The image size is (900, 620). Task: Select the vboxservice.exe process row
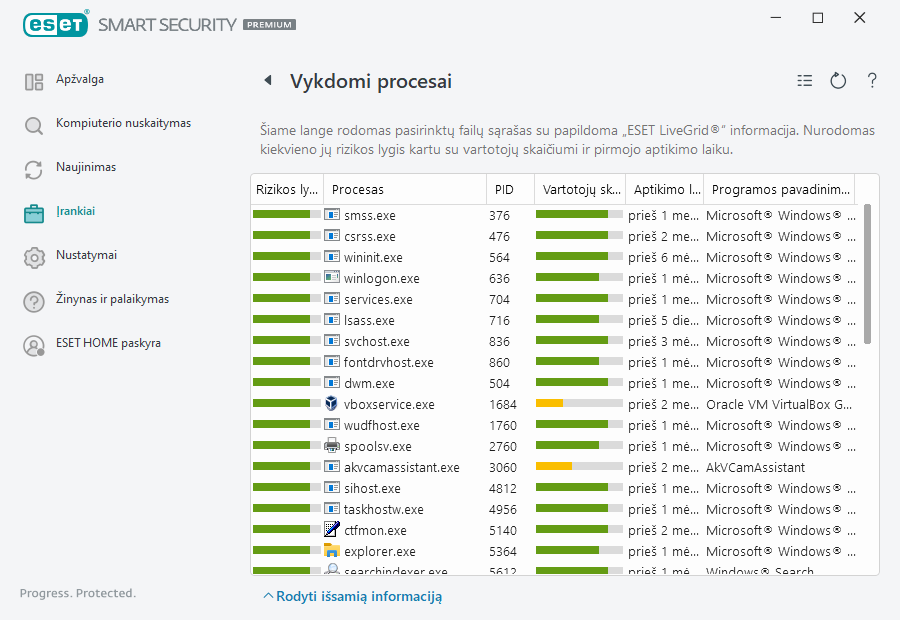click(x=389, y=405)
